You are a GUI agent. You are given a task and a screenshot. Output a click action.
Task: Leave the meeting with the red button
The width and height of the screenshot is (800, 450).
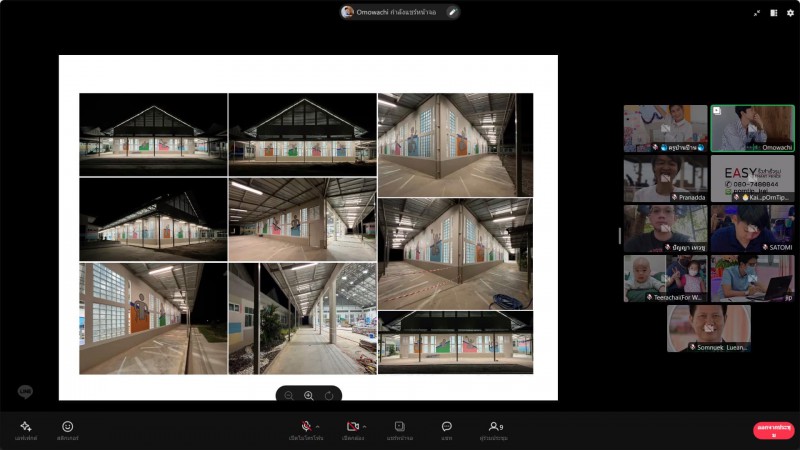[773, 430]
